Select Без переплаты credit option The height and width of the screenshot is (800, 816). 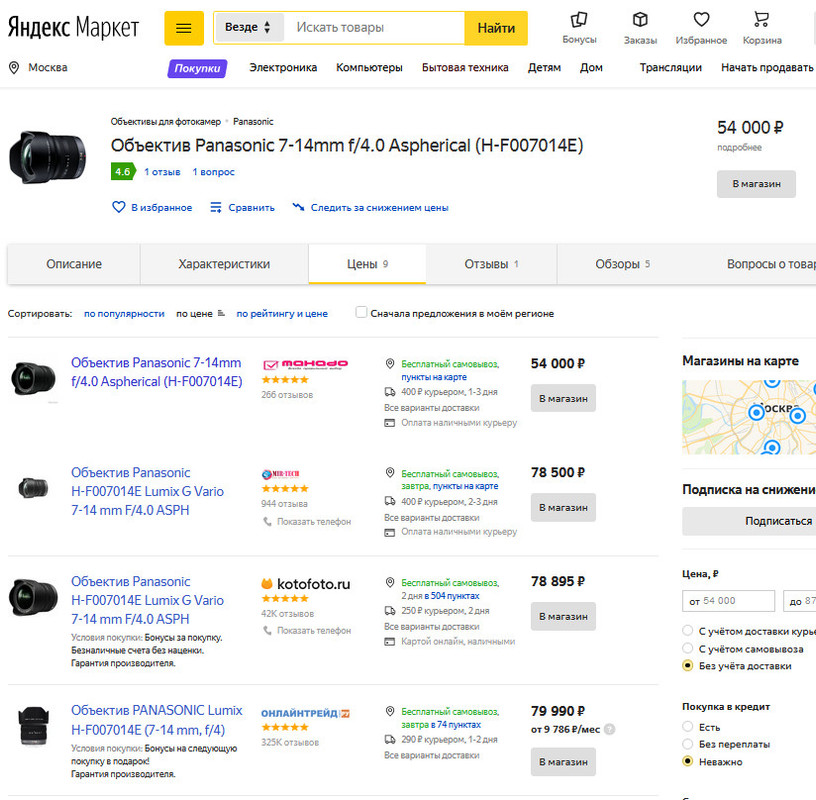(x=687, y=744)
